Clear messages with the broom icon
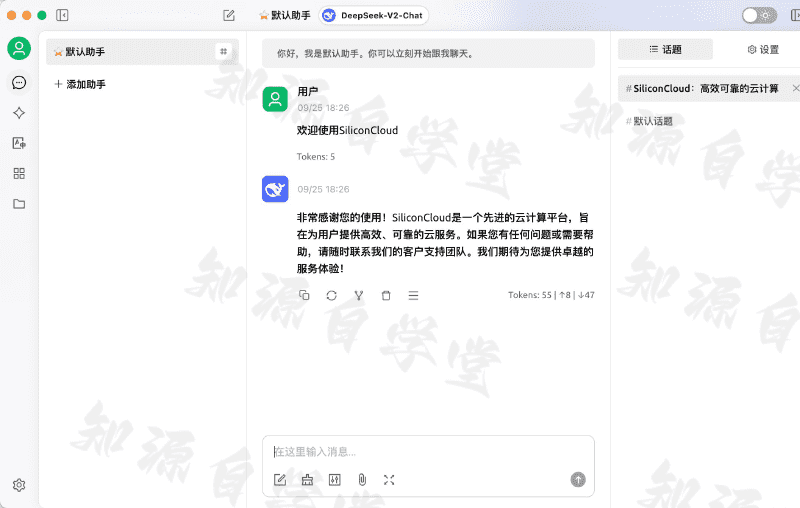Viewport: 800px width, 508px height. [307, 479]
